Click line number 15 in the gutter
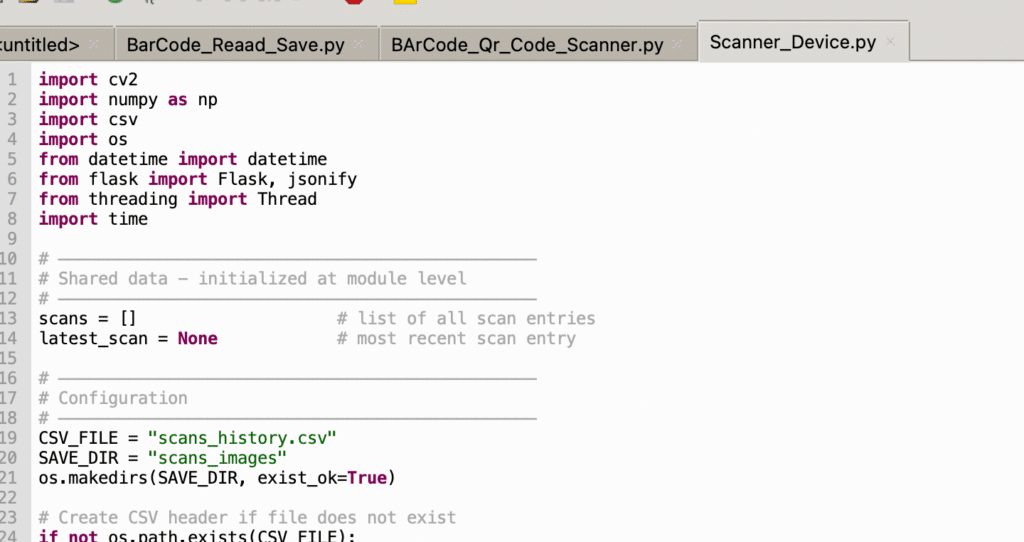The width and height of the screenshot is (1024, 542). [x=8, y=359]
